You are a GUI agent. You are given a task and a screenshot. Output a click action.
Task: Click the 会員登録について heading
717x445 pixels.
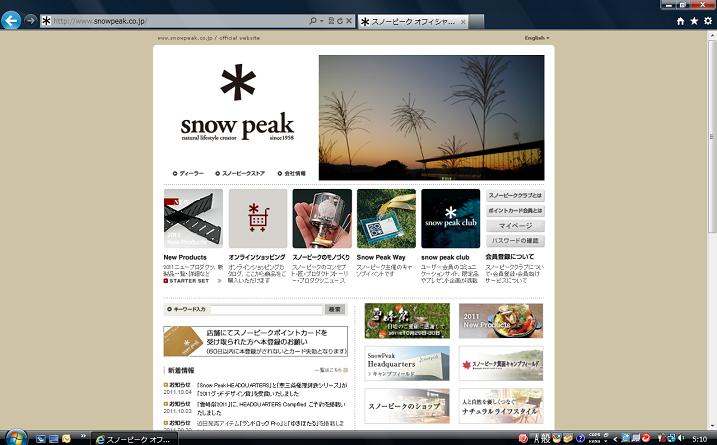[510, 257]
